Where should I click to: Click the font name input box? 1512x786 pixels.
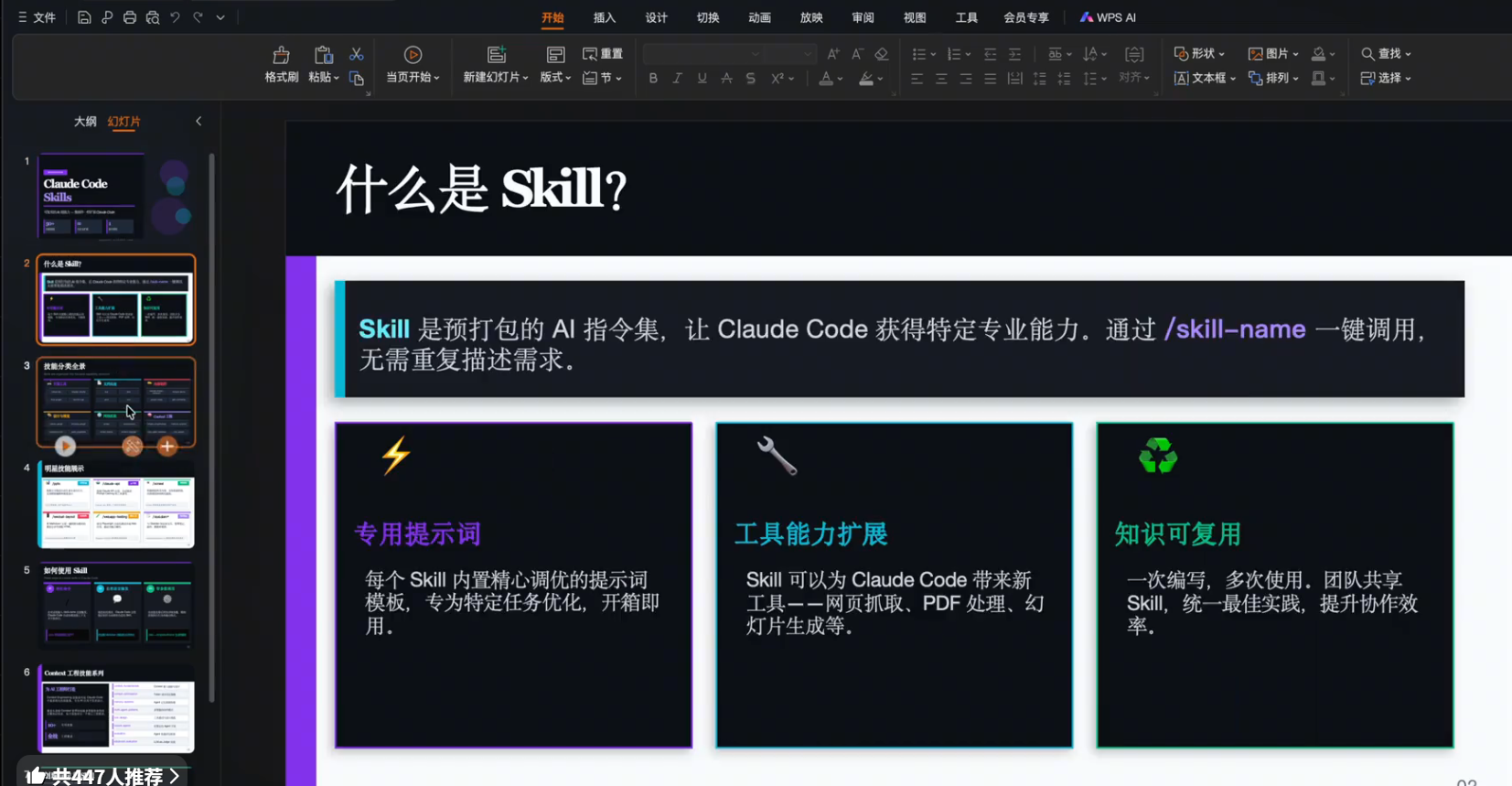click(x=702, y=54)
